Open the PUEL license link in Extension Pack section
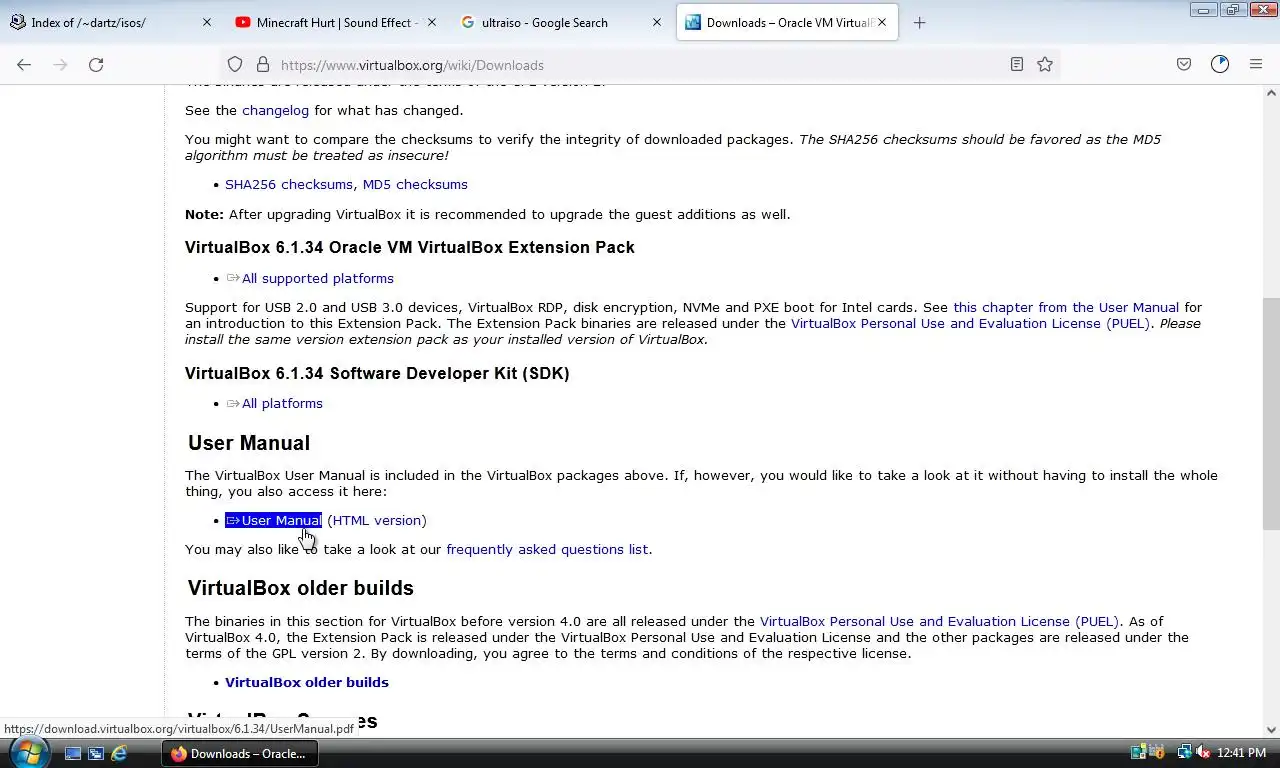 click(971, 323)
